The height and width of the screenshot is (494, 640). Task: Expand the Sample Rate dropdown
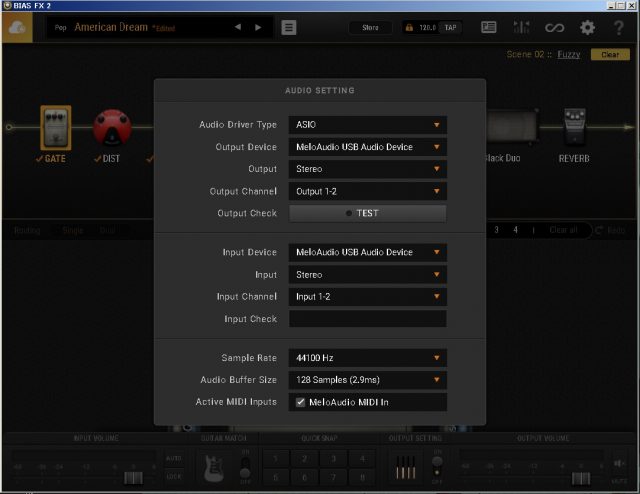(x=367, y=358)
